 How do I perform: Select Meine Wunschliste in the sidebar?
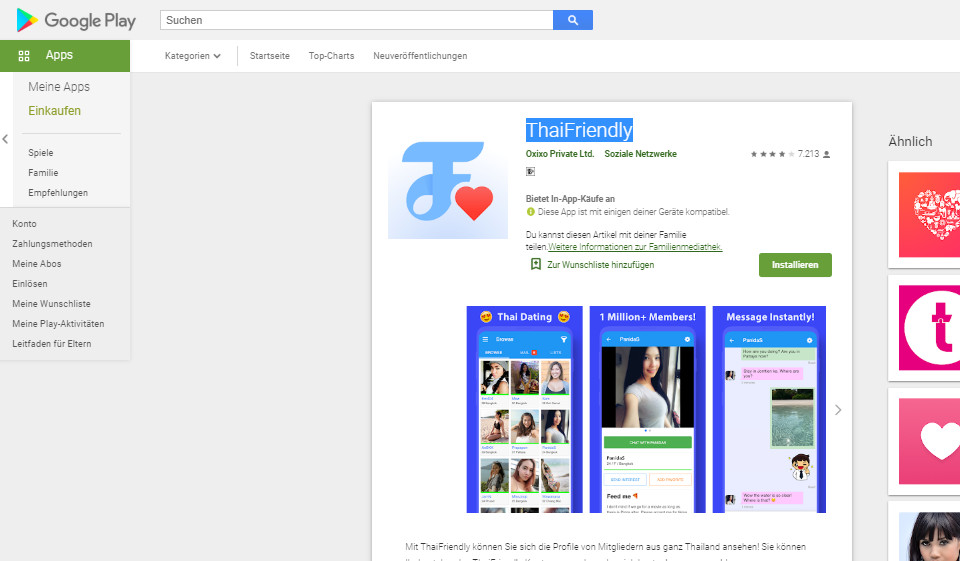(50, 304)
